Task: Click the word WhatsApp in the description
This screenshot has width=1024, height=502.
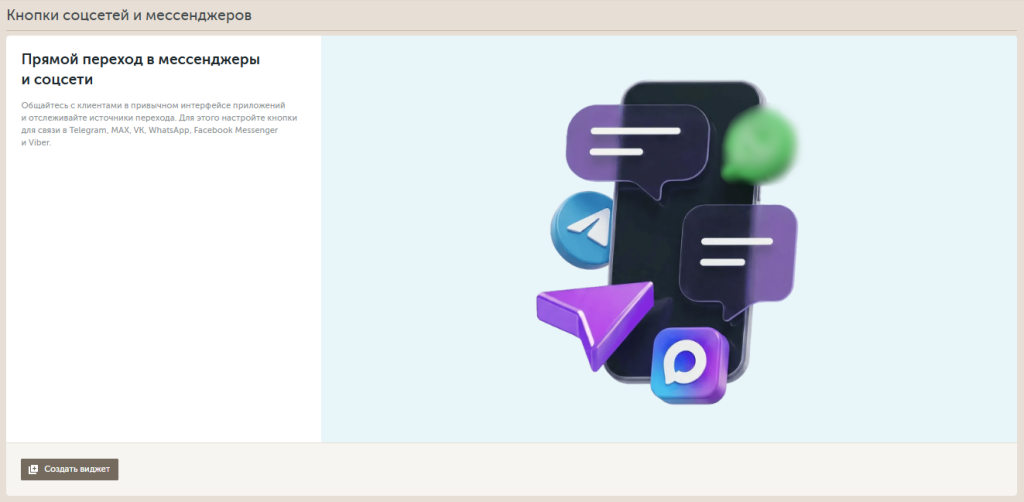Action: click(168, 130)
